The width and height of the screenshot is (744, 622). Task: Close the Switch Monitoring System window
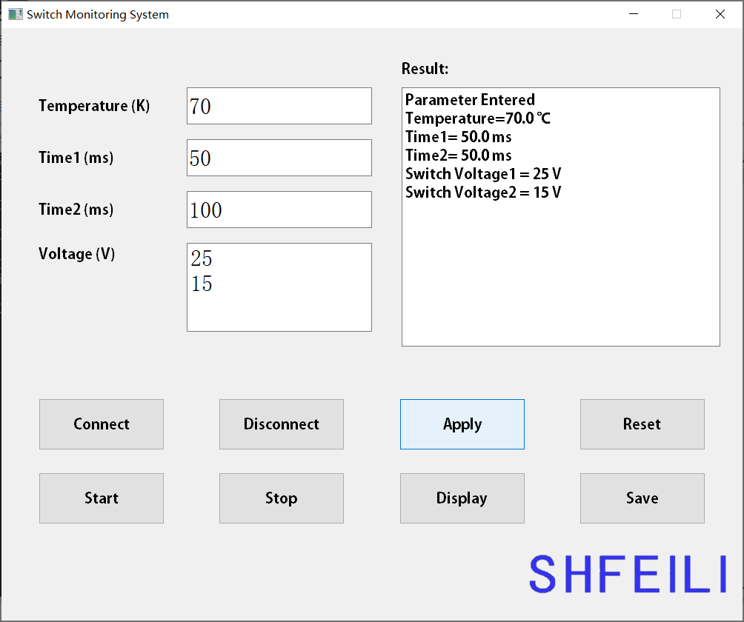(x=720, y=15)
